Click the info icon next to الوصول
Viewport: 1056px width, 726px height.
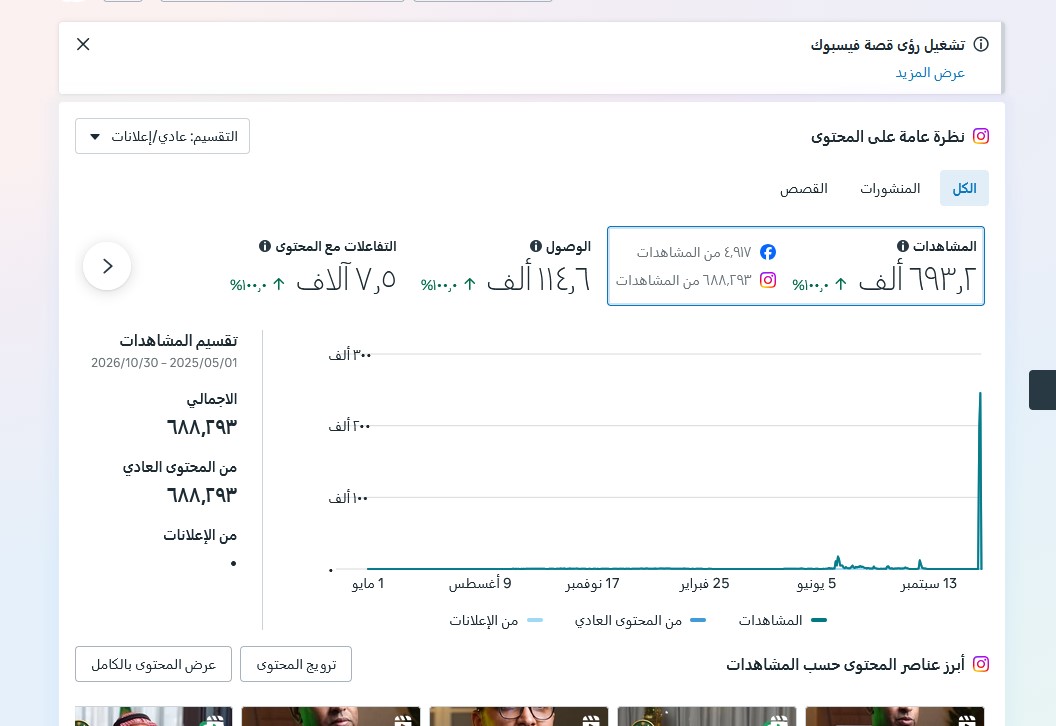536,246
